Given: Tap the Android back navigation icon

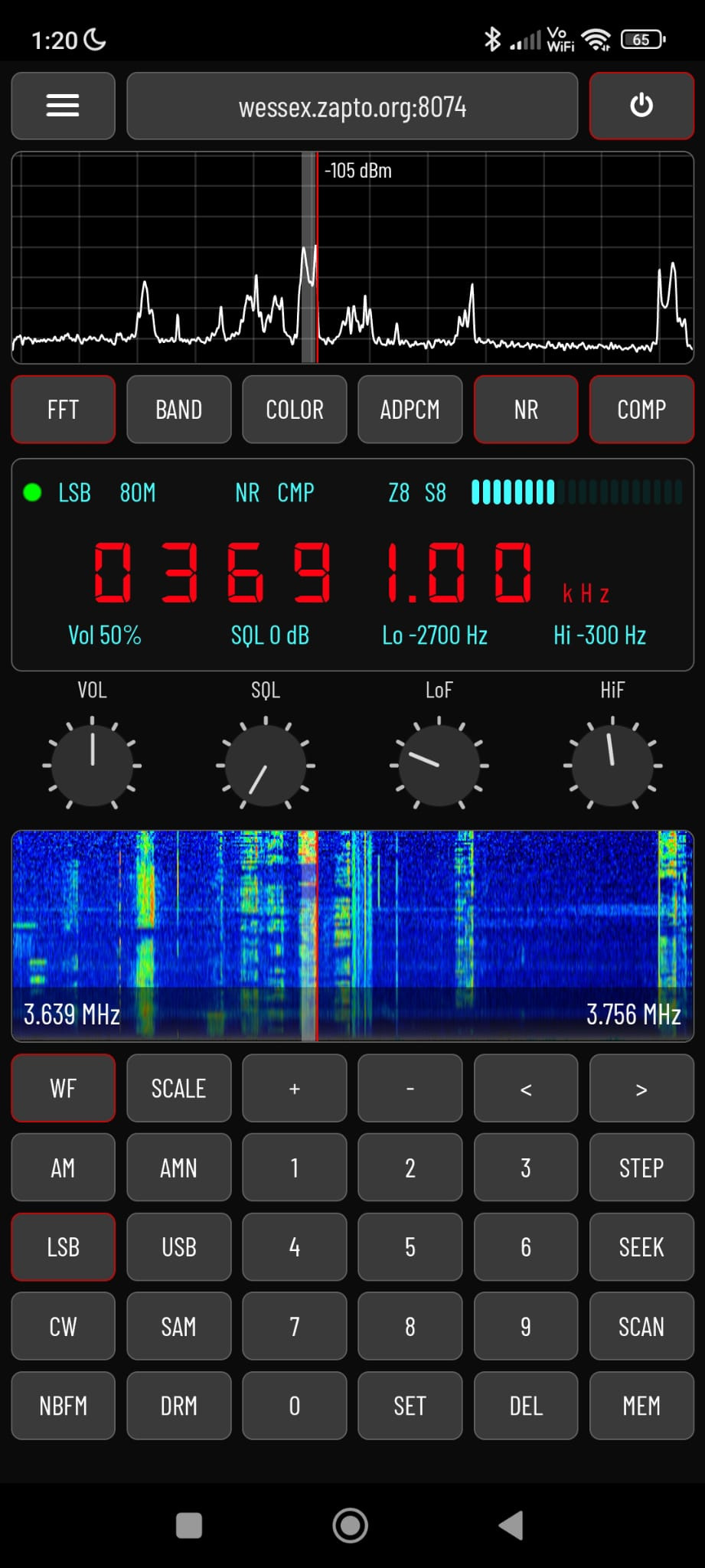Looking at the screenshot, I should [511, 1525].
